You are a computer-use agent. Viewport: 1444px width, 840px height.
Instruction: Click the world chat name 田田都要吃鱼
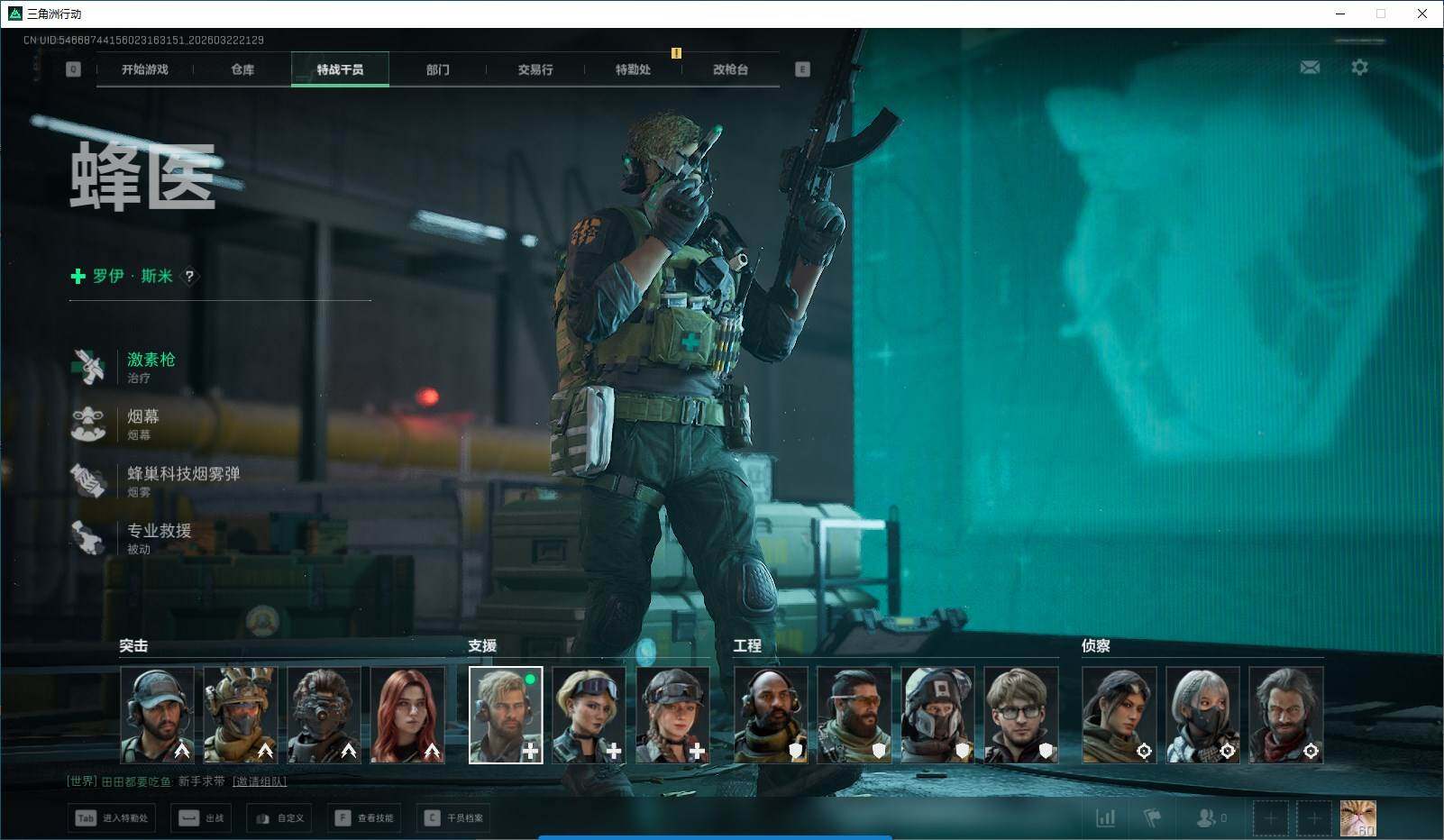click(x=136, y=781)
